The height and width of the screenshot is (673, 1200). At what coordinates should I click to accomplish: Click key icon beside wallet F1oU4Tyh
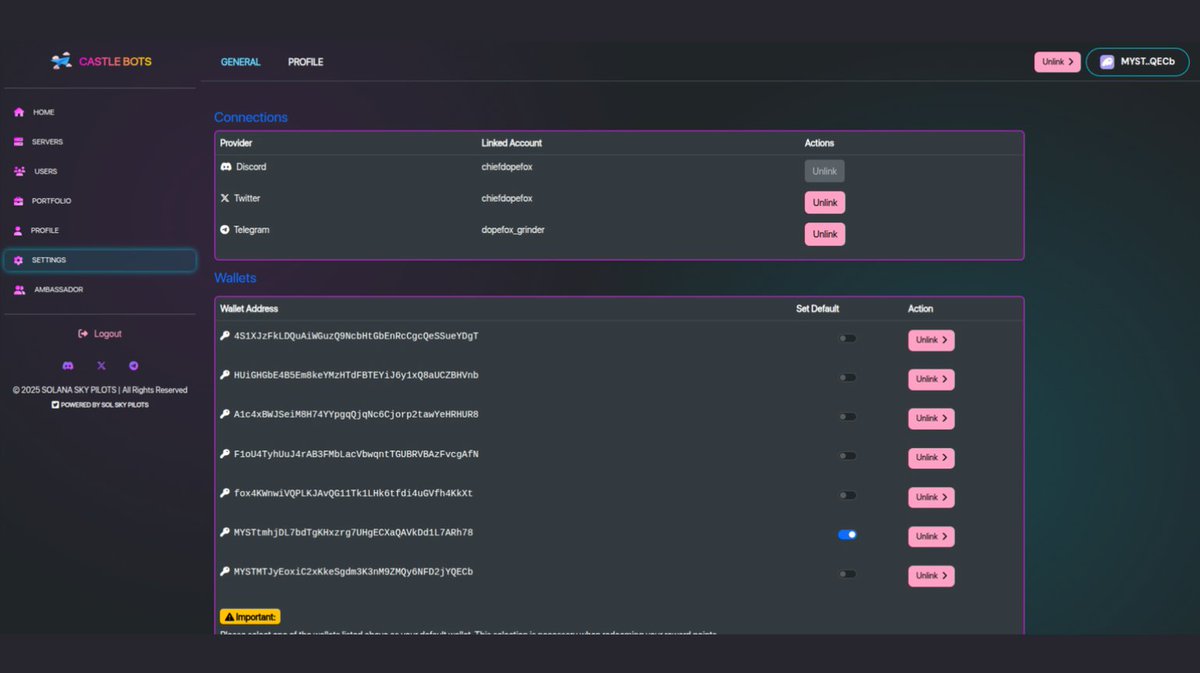[225, 454]
